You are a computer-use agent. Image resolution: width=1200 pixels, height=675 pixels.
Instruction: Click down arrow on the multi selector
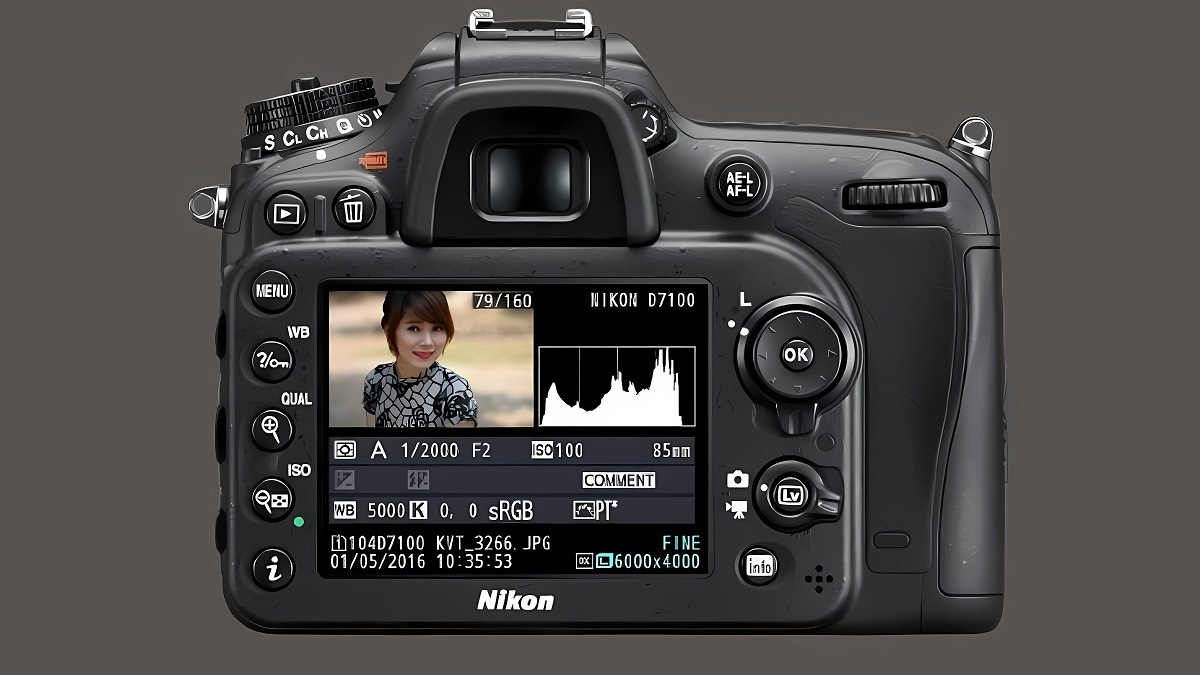pos(797,389)
